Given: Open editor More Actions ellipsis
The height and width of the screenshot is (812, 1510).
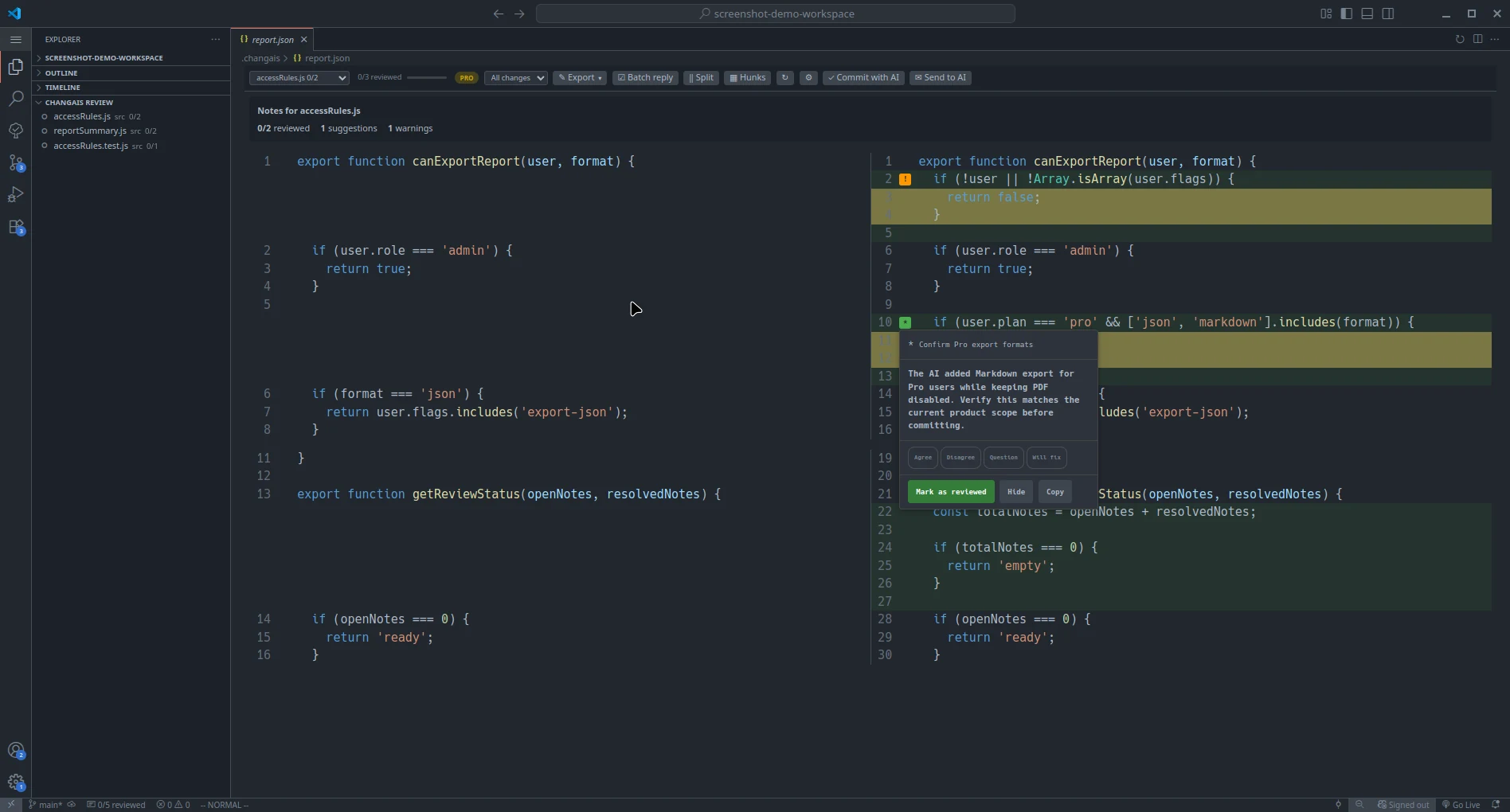Looking at the screenshot, I should pyautogui.click(x=1495, y=39).
